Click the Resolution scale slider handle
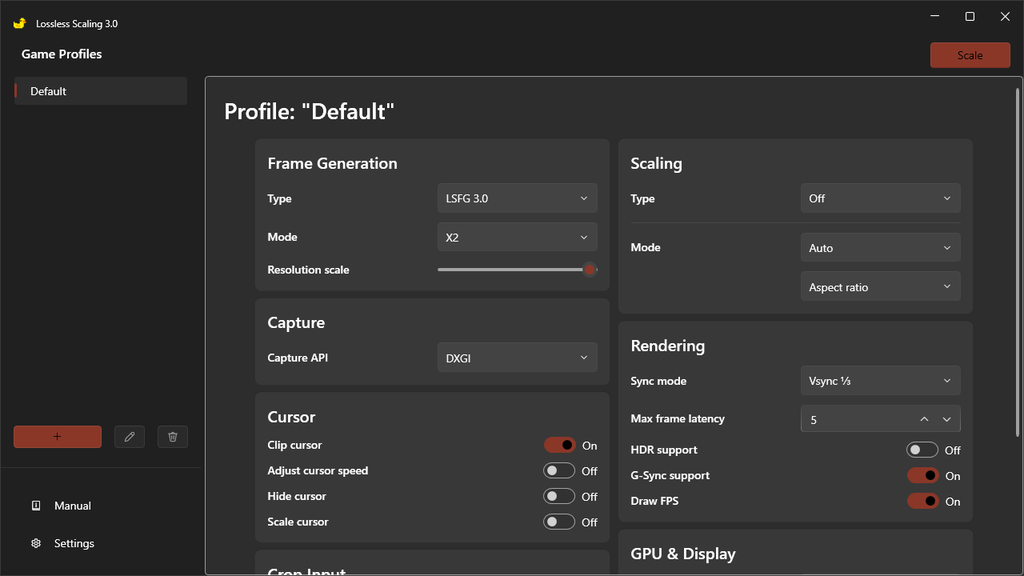The width and height of the screenshot is (1024, 576). point(590,270)
